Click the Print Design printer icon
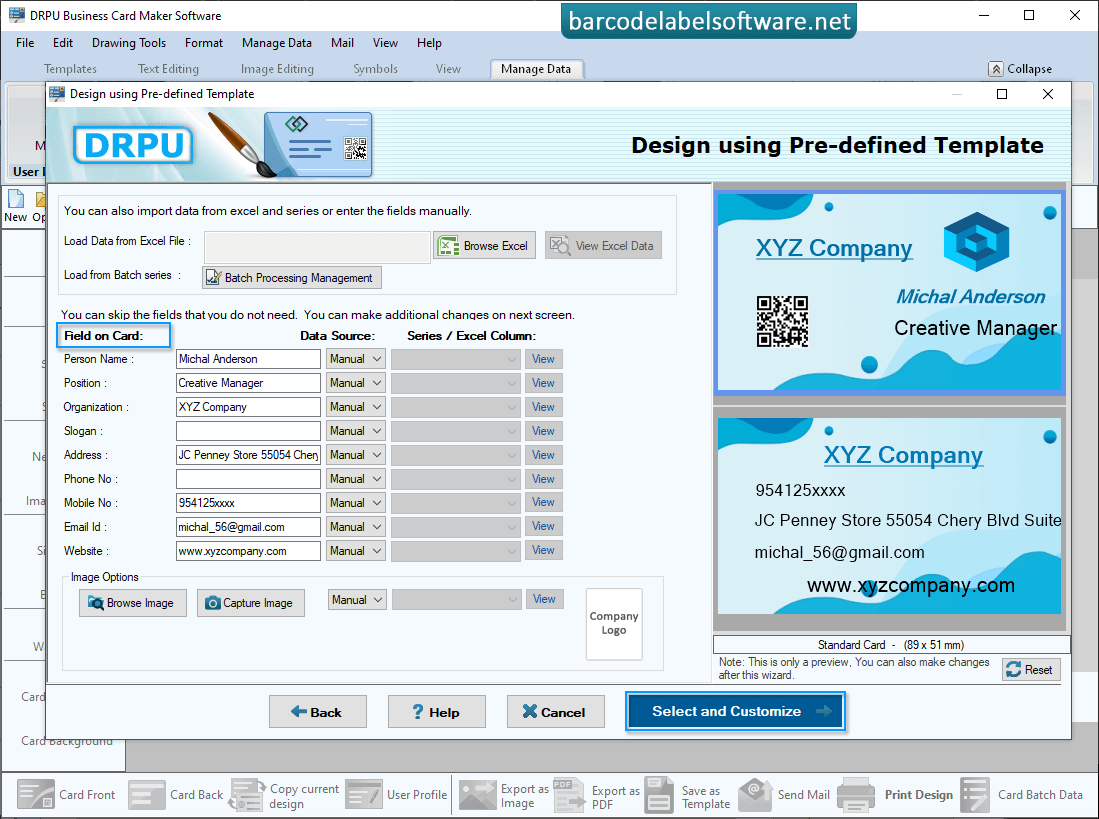The width and height of the screenshot is (1099, 819). pos(855,795)
